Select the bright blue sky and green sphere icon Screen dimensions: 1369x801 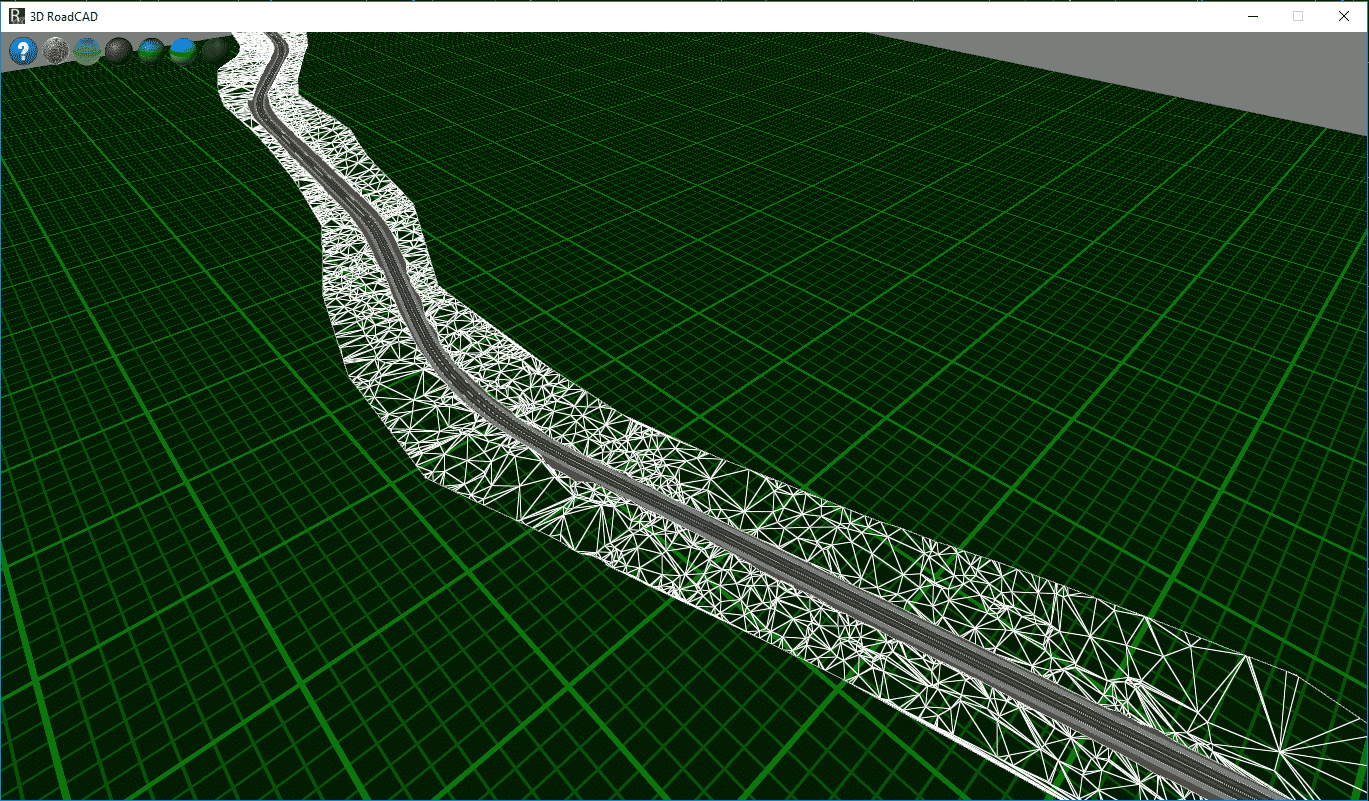click(x=183, y=51)
